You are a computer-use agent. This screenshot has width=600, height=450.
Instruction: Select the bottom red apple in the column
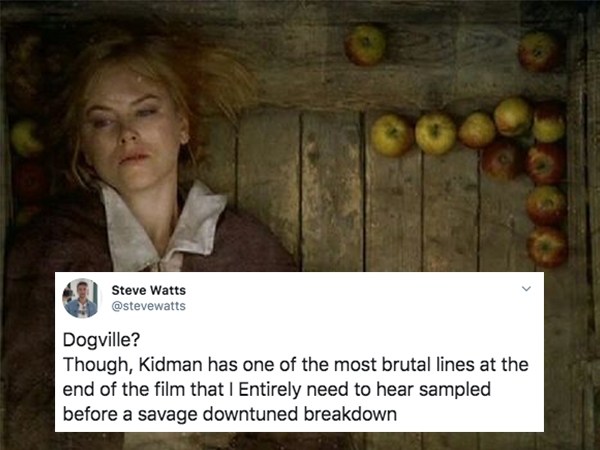pos(546,247)
